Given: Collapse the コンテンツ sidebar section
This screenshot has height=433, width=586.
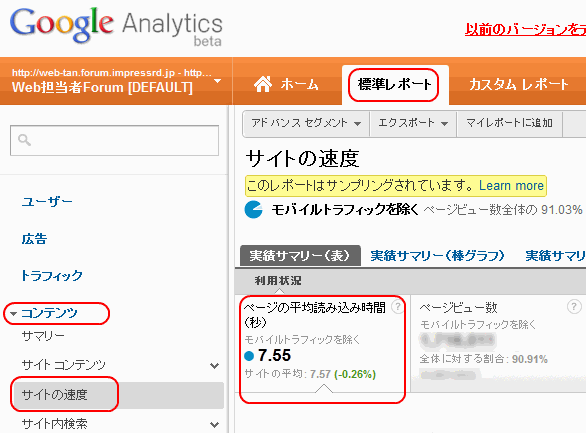Looking at the screenshot, I should coord(13,313).
